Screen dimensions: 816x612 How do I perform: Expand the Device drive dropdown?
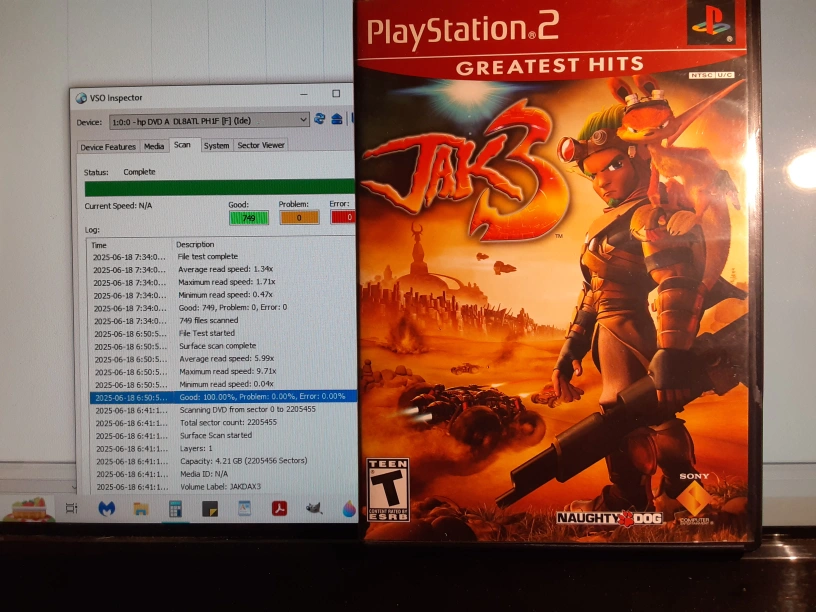click(x=303, y=120)
